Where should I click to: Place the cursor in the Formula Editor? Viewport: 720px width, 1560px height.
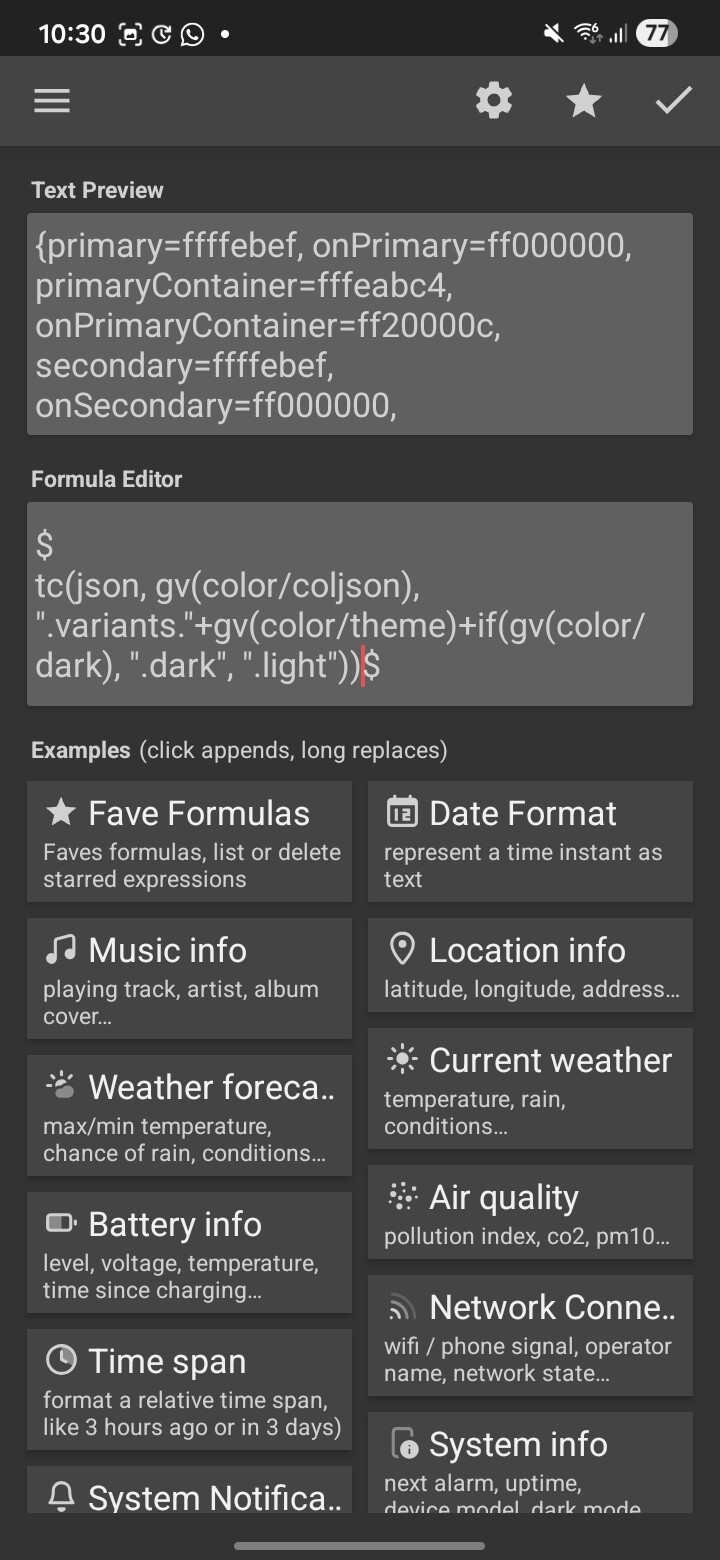point(360,603)
